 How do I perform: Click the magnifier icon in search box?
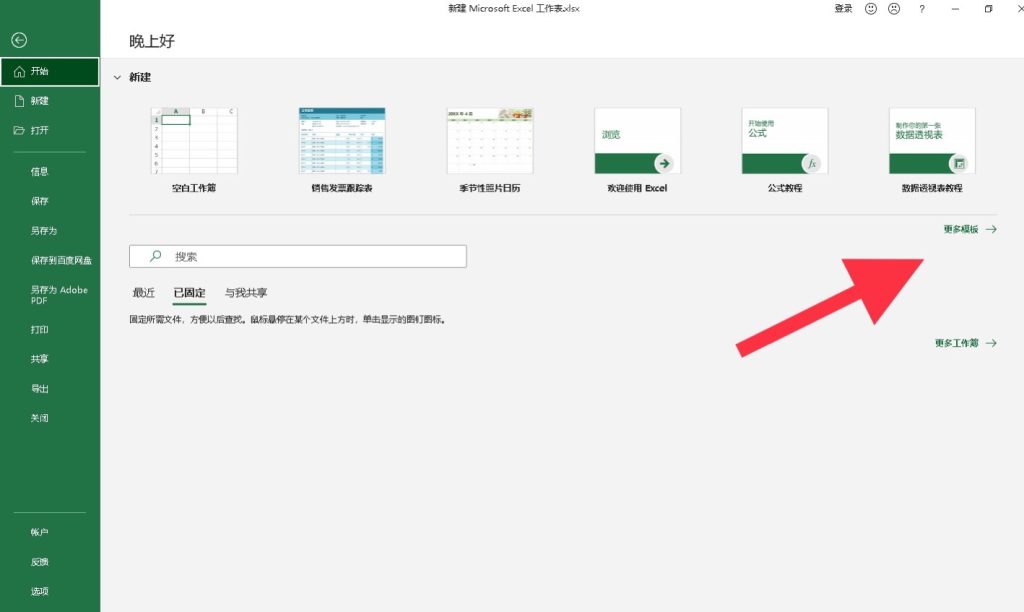click(155, 256)
